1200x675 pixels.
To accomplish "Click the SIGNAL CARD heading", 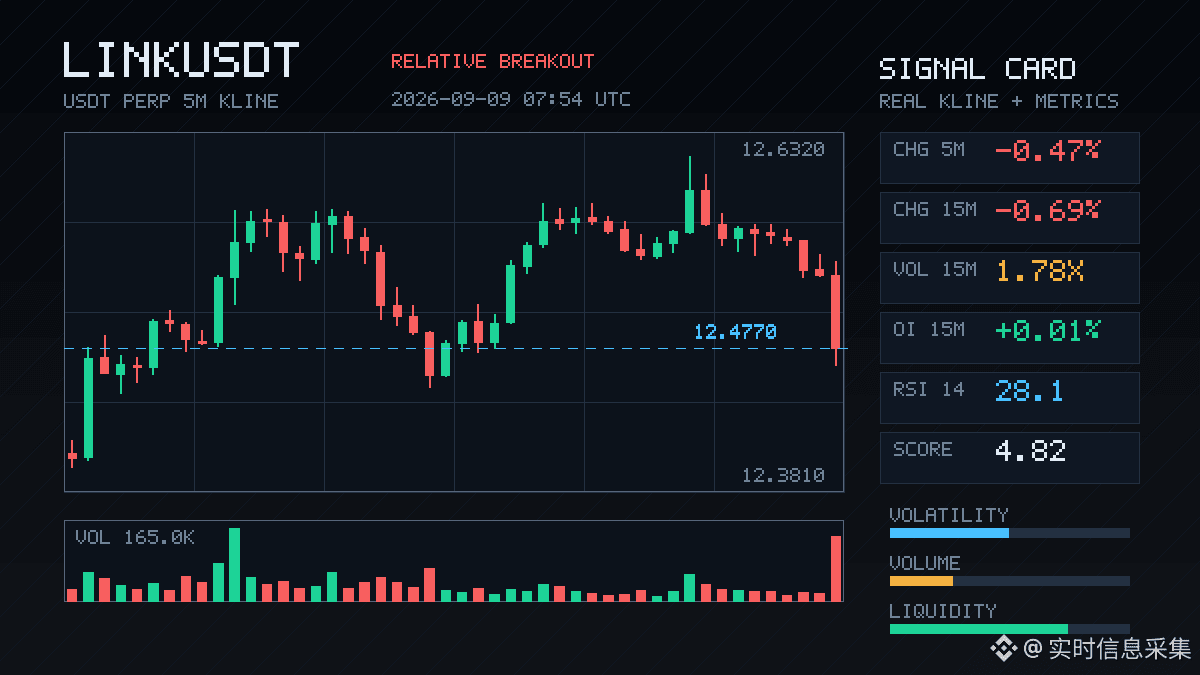I will 977,69.
